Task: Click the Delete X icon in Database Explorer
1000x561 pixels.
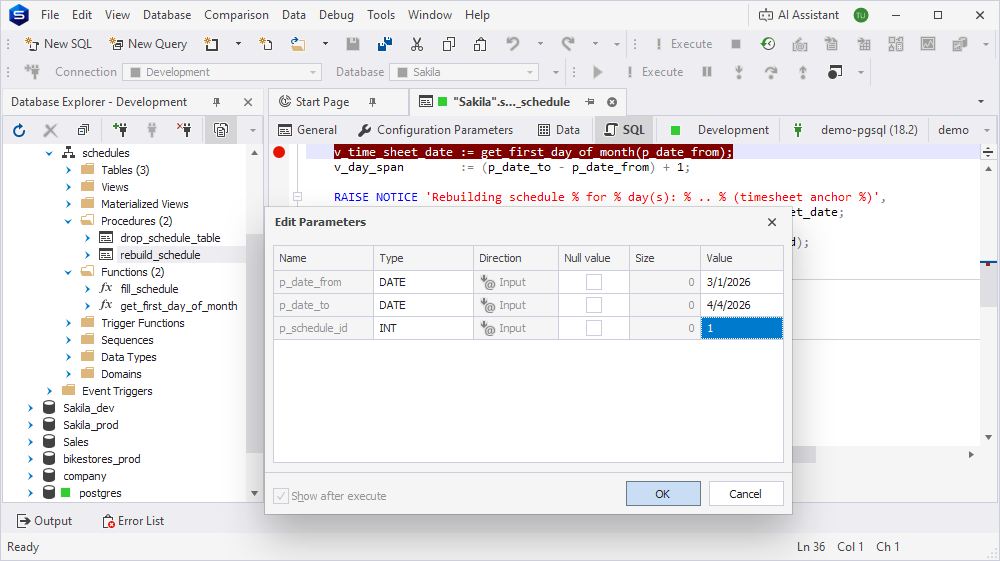Action: 50,130
